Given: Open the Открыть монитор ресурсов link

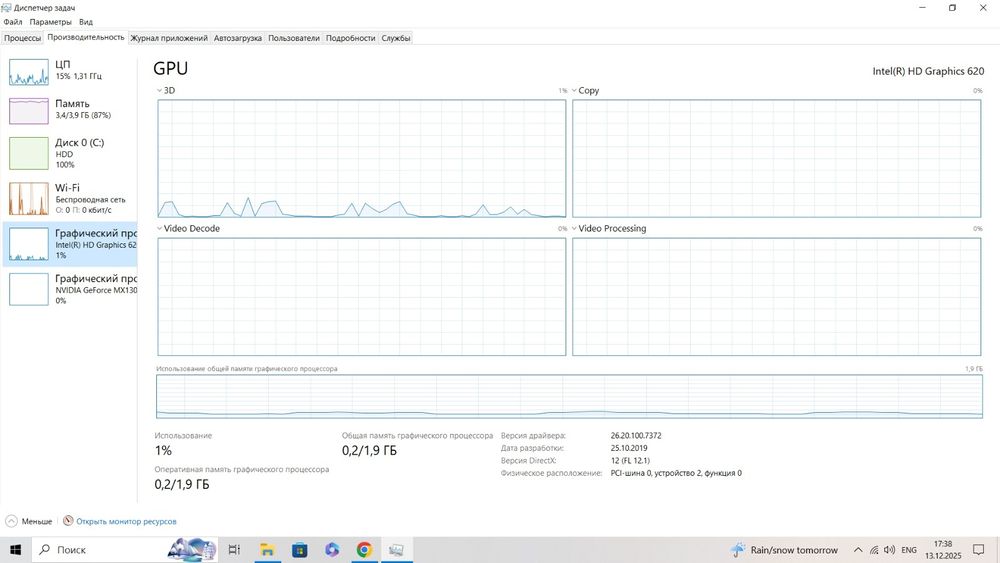Looking at the screenshot, I should coord(126,522).
